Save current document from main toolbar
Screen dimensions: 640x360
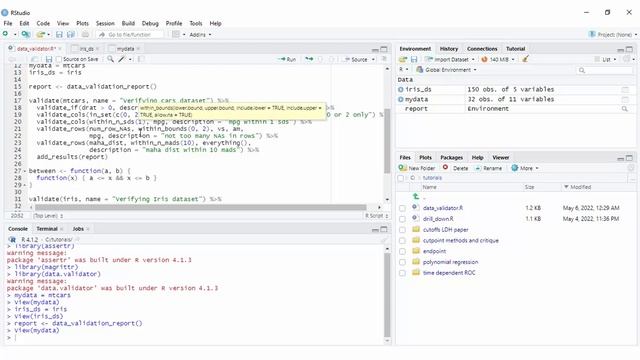(59, 35)
